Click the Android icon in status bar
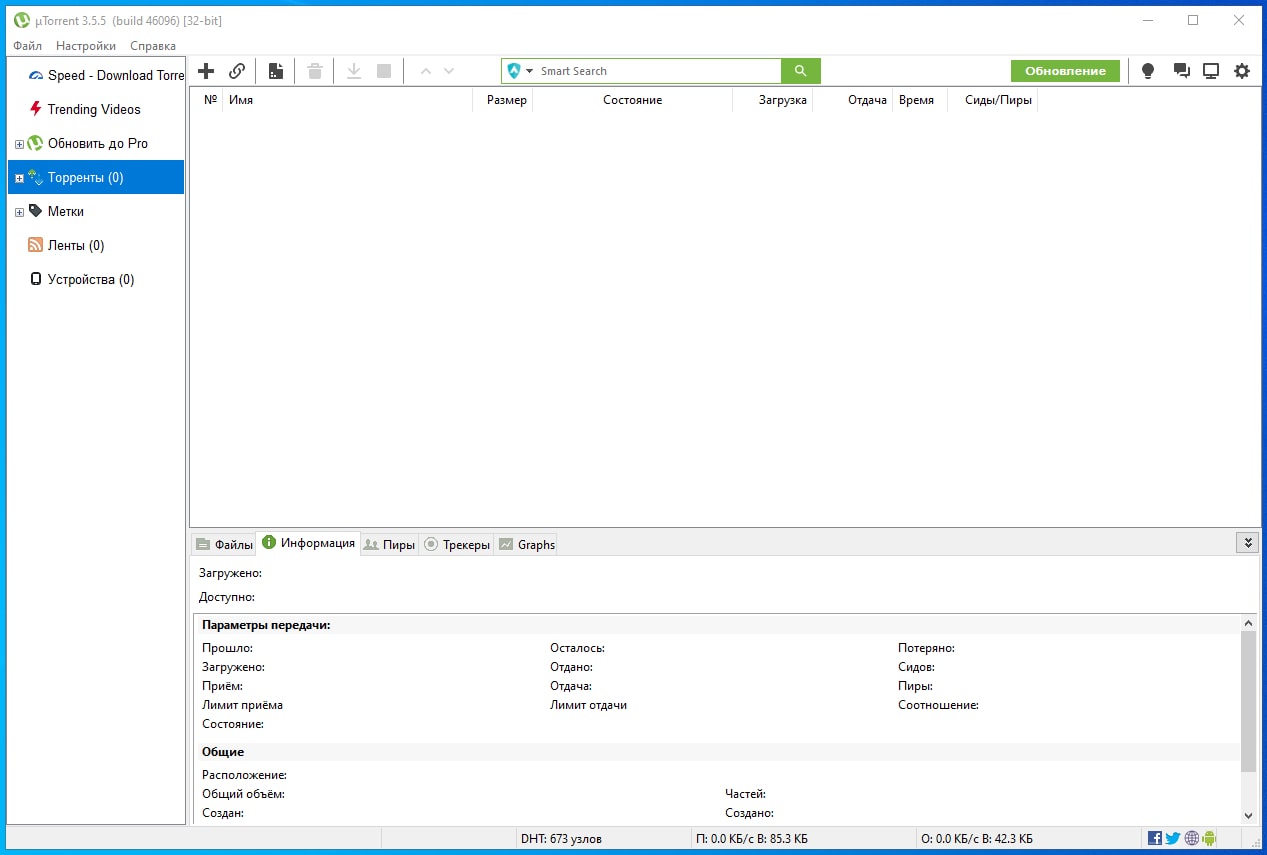Screen dimensions: 1267x855 coord(1209,838)
